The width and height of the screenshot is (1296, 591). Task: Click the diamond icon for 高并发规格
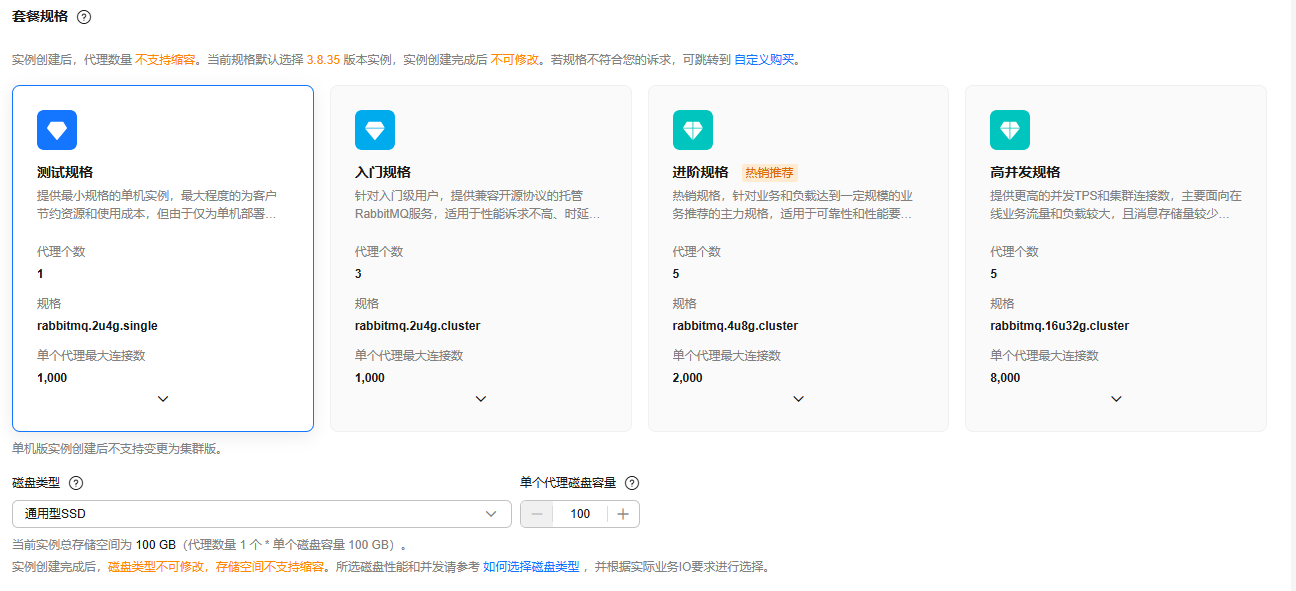coord(1010,130)
